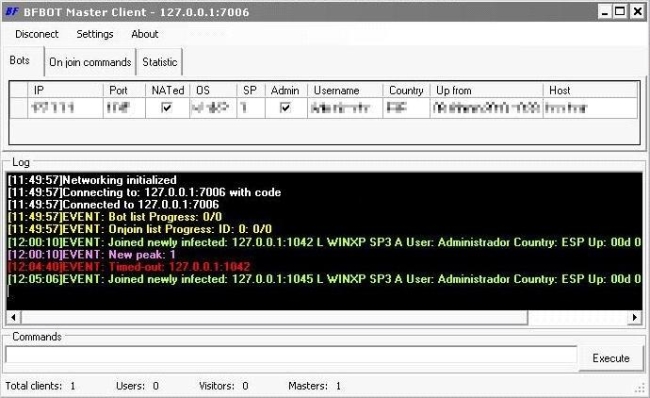The width and height of the screenshot is (650, 398).
Task: Click the blurred IP cell of the bot
Action: point(65,108)
